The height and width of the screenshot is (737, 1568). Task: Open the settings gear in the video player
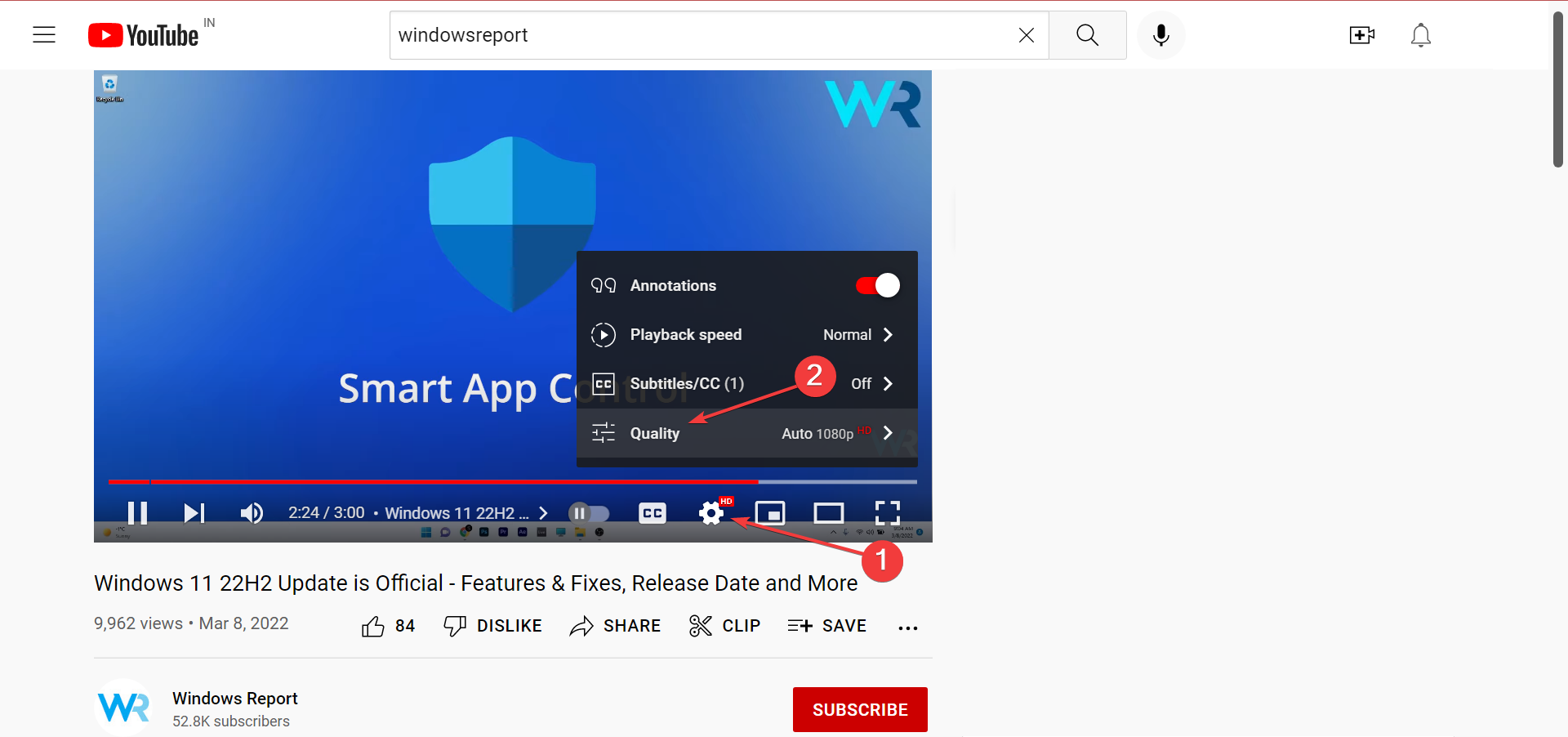tap(710, 513)
